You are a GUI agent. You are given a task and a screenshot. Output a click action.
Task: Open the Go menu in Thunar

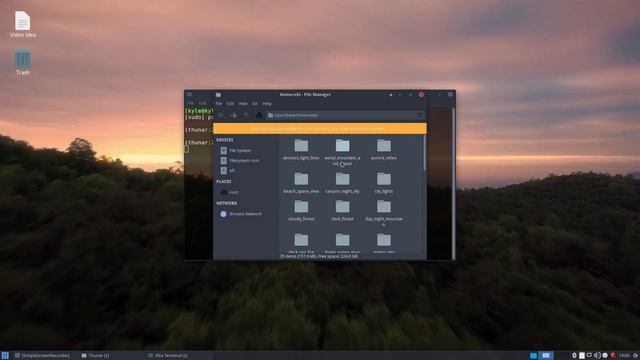[x=255, y=104]
